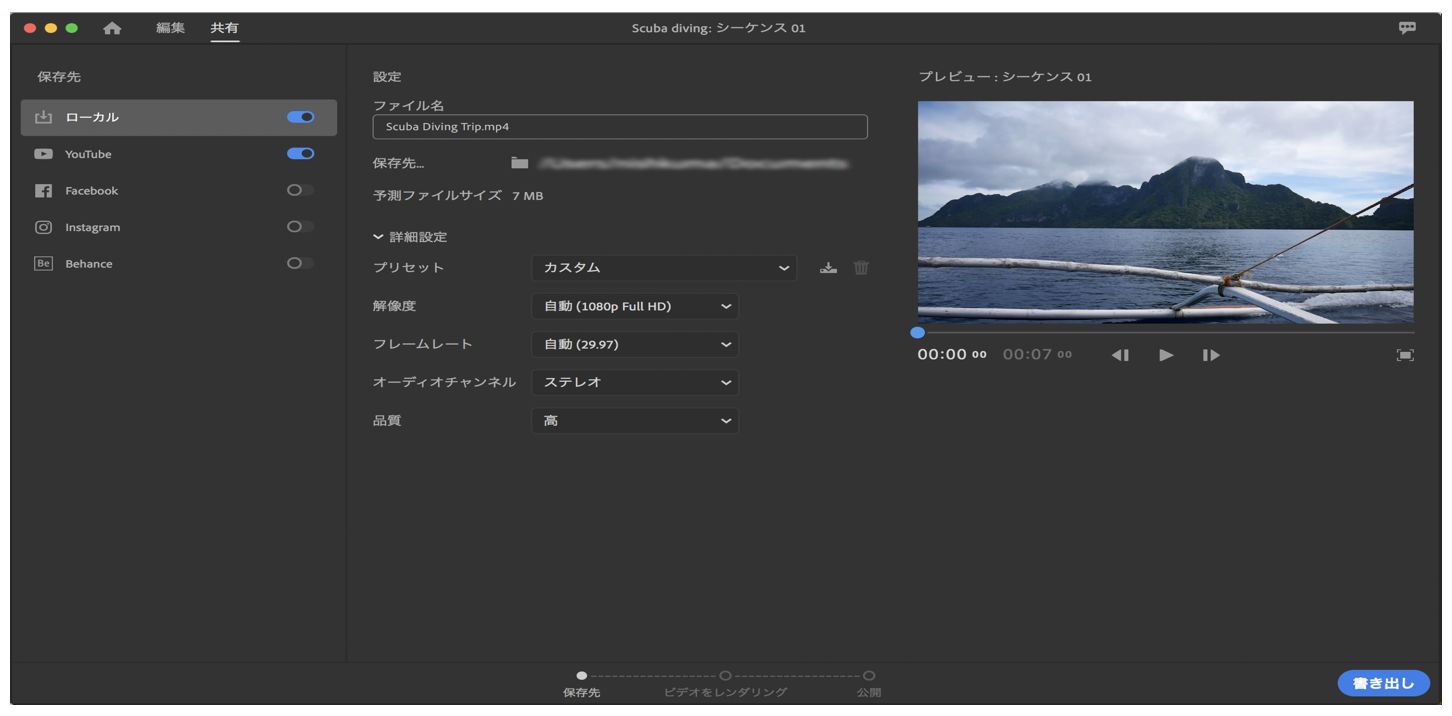Select the YouTube icon in the sidebar
The height and width of the screenshot is (716, 1452).
44,154
